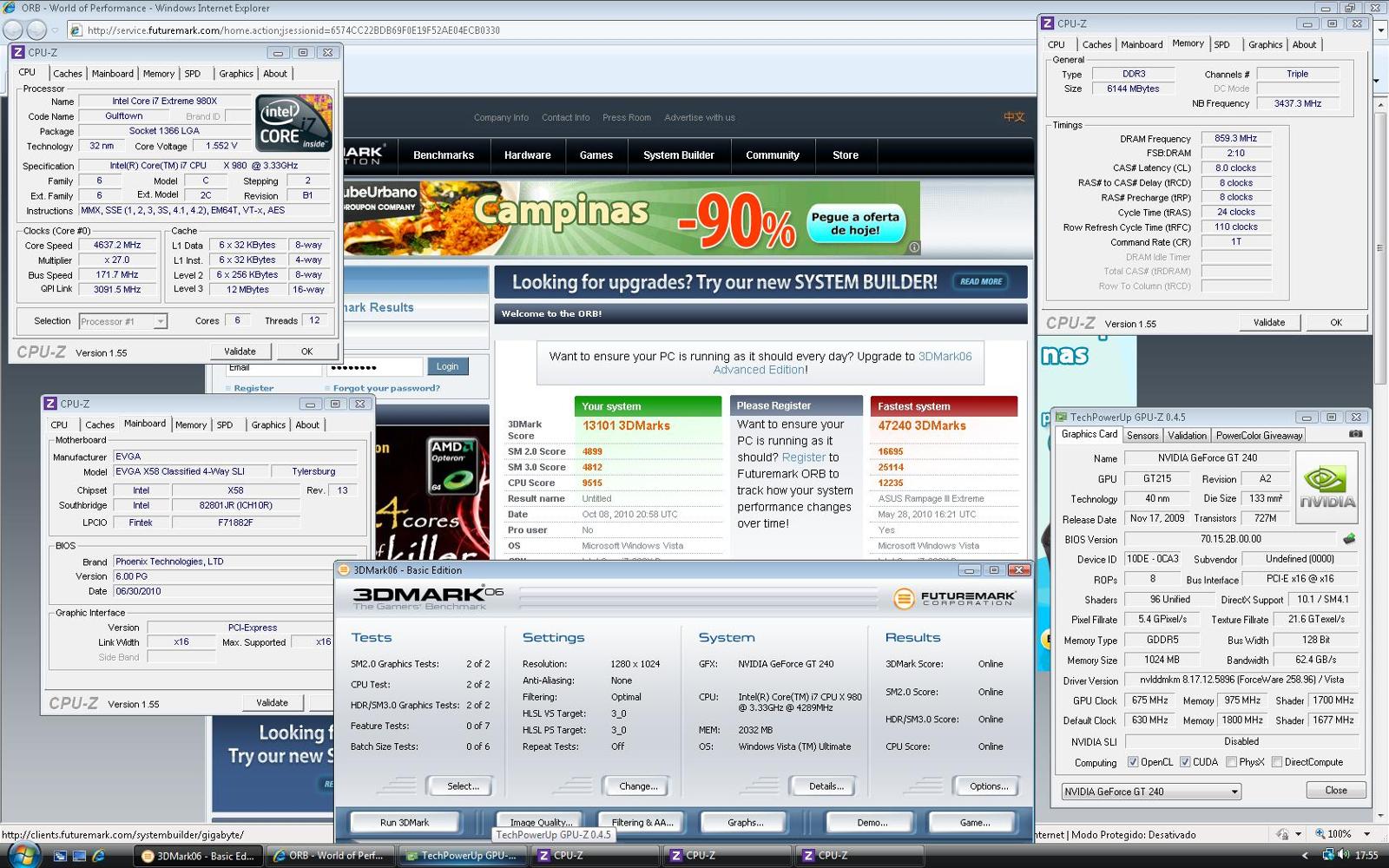Click the 3DMark06 title bar icon
Viewport: 1389px width, 868px height.
pos(344,570)
